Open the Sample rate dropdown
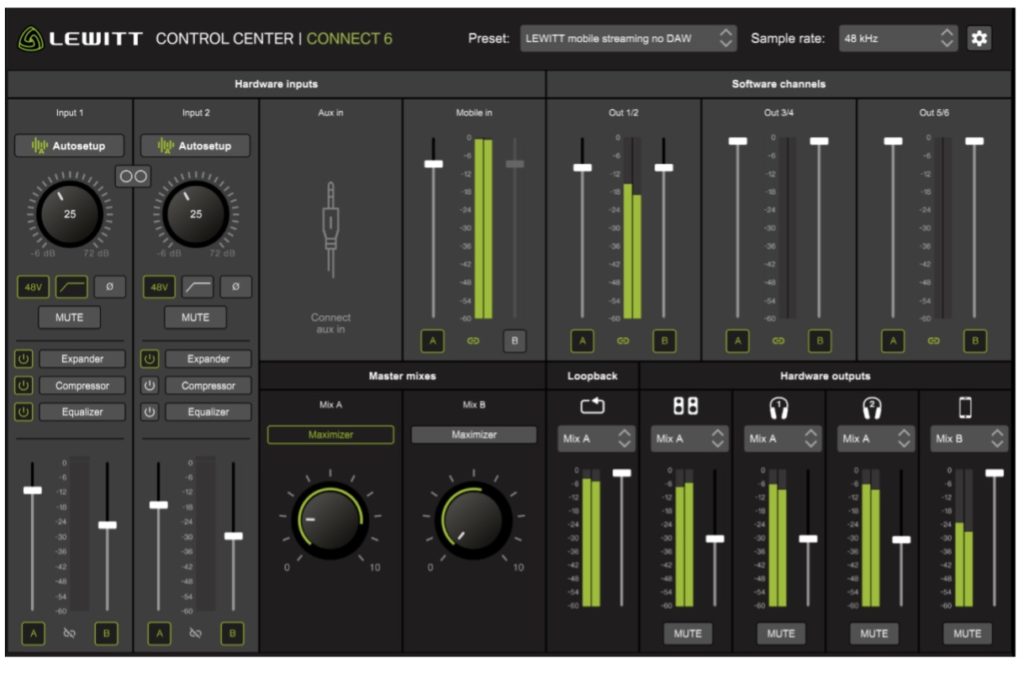Viewport: 1024px width, 674px height. tap(897, 39)
